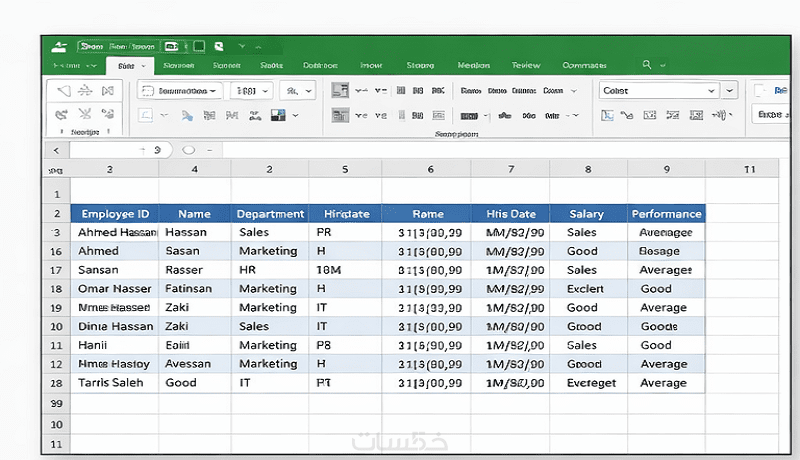Viewport: 800px width, 460px height.
Task: Open the Comments ribbon tab
Action: [x=584, y=65]
